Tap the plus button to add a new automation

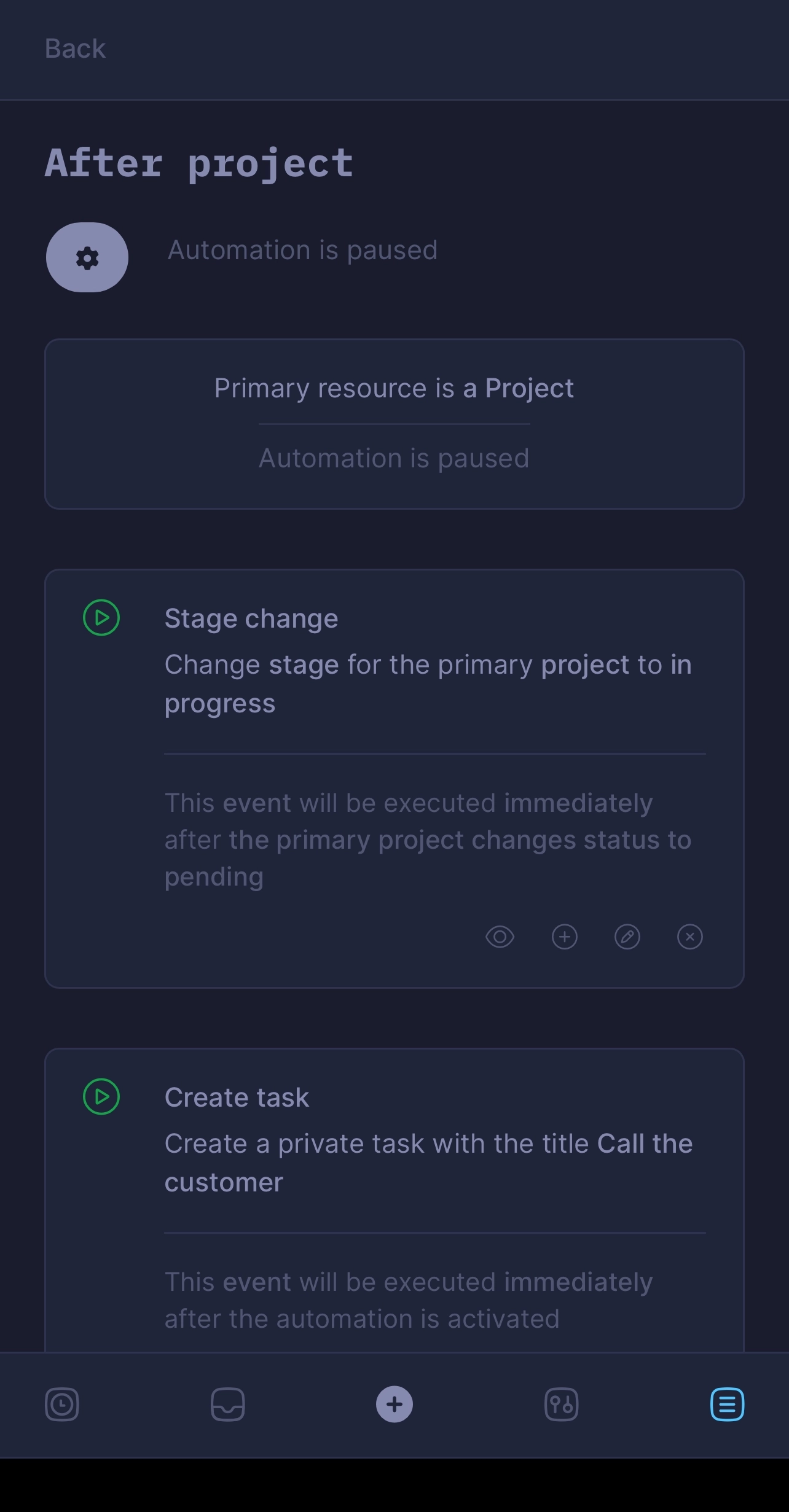pos(394,1403)
